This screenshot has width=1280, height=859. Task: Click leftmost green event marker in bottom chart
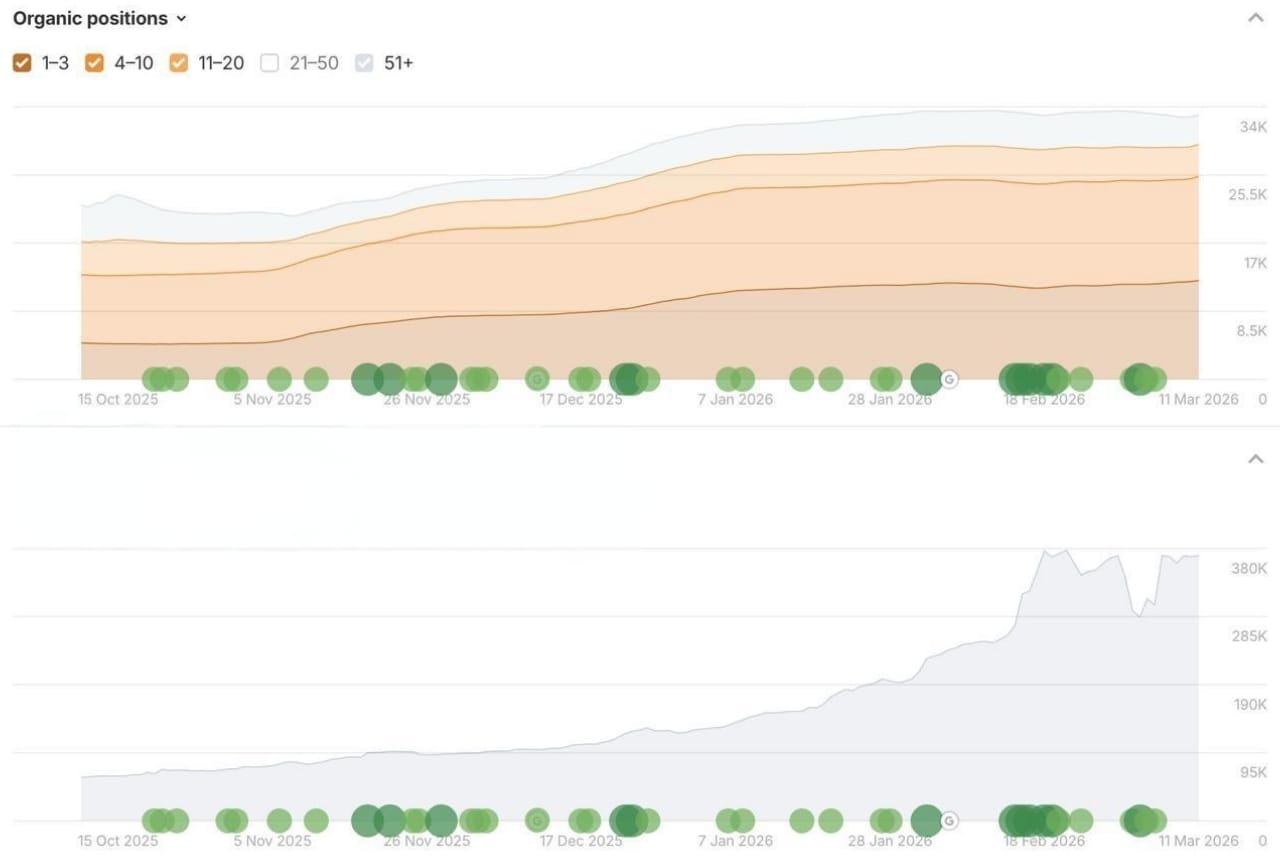154,821
